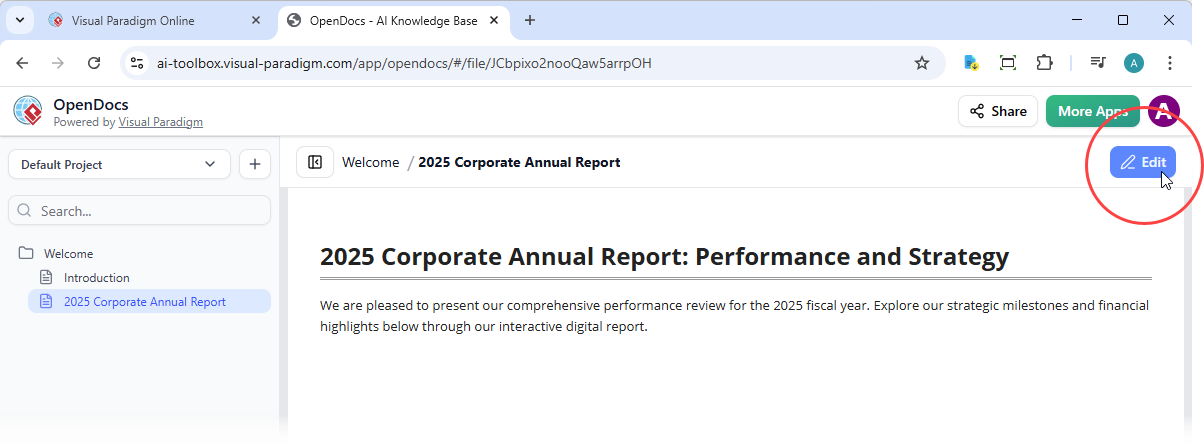This screenshot has width=1204, height=444.
Task: Click the Edit button
Action: point(1142,162)
